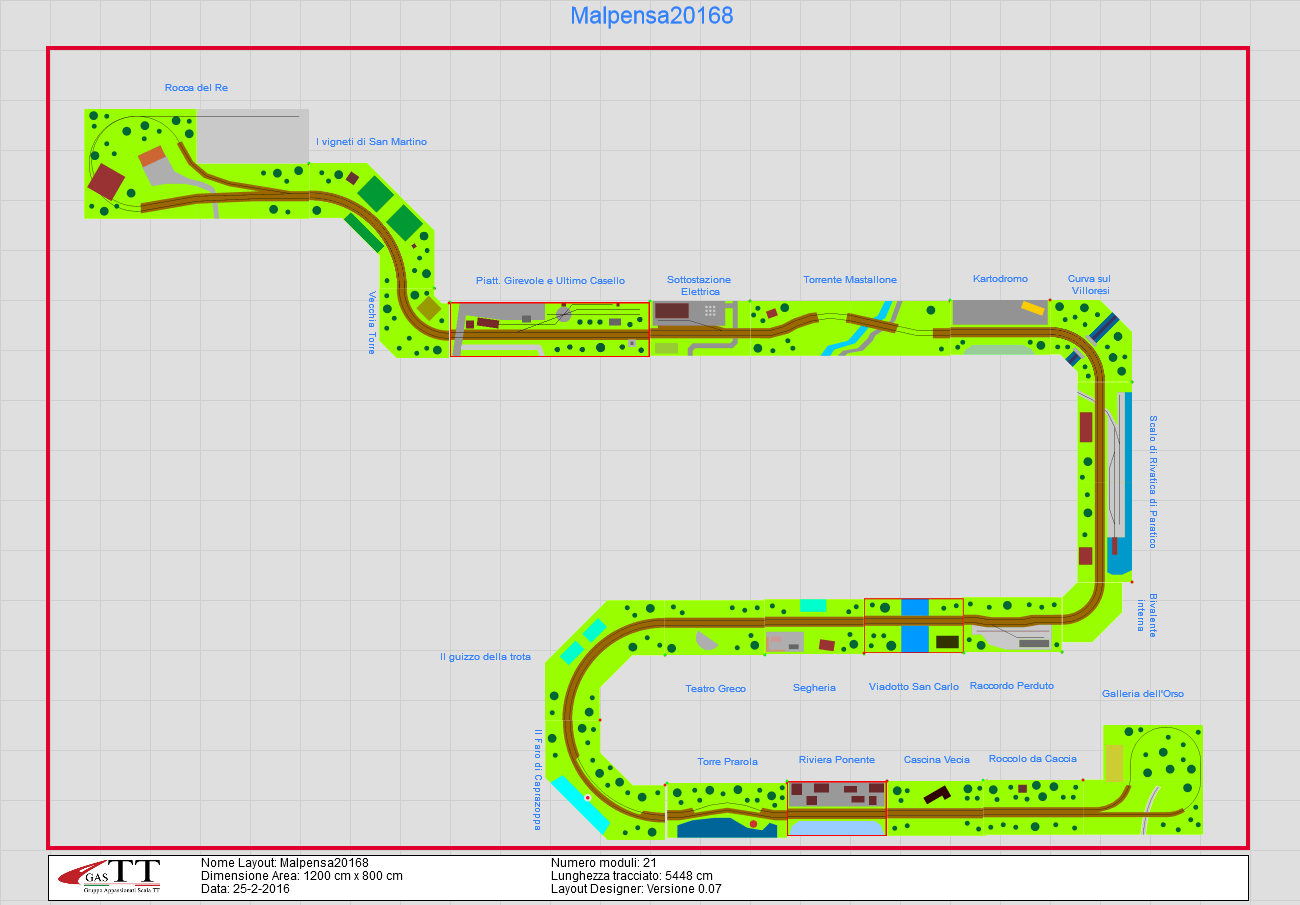Click the return loop module under Rocca del Re
This screenshot has width=1300, height=905.
tap(197, 165)
